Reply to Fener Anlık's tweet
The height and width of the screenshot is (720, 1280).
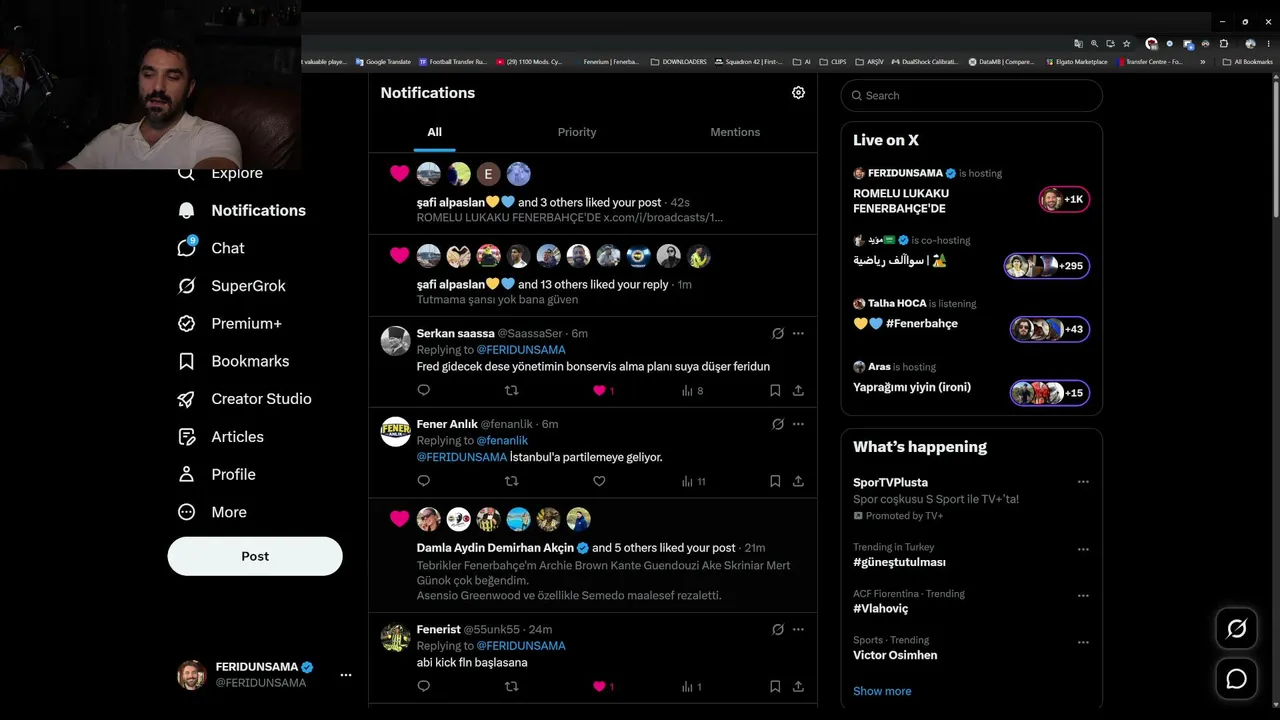point(423,481)
